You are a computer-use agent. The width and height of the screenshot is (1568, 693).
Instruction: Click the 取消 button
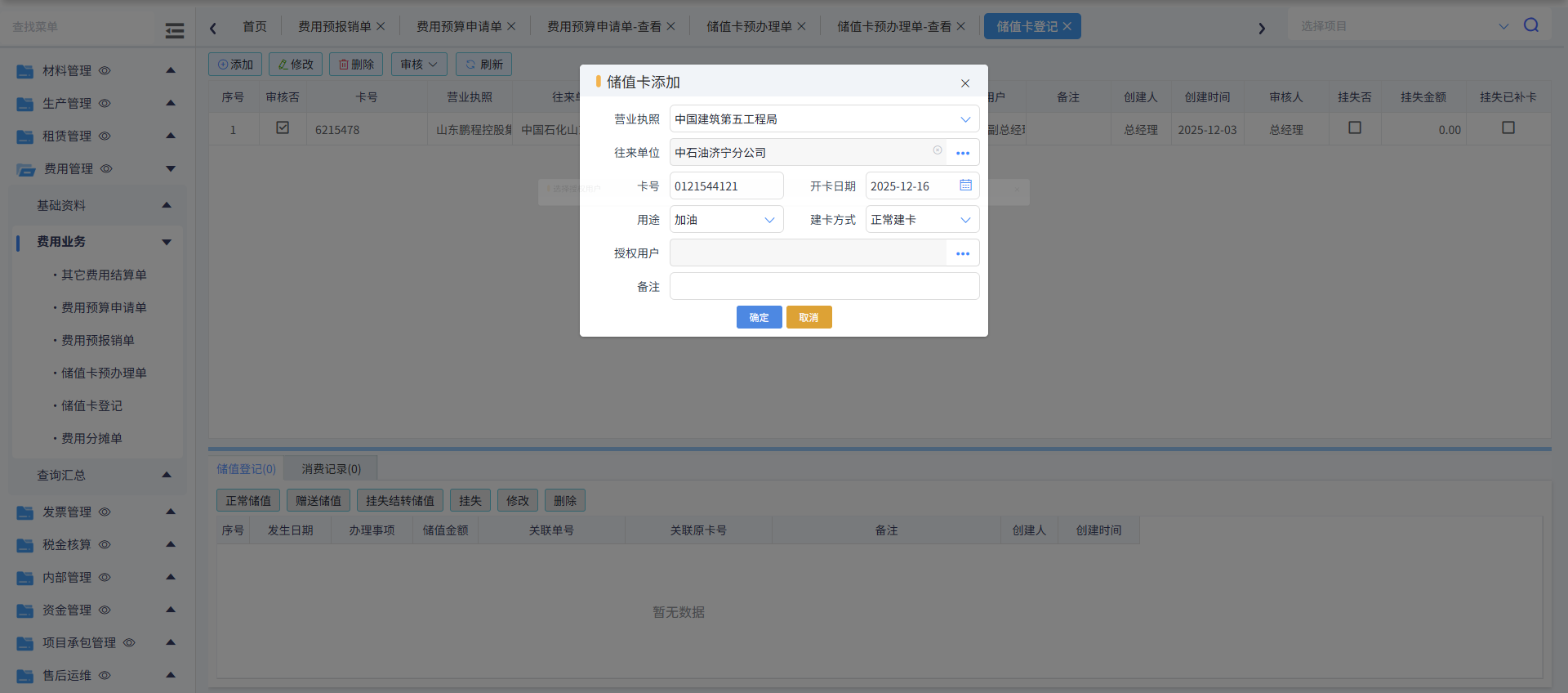point(808,317)
